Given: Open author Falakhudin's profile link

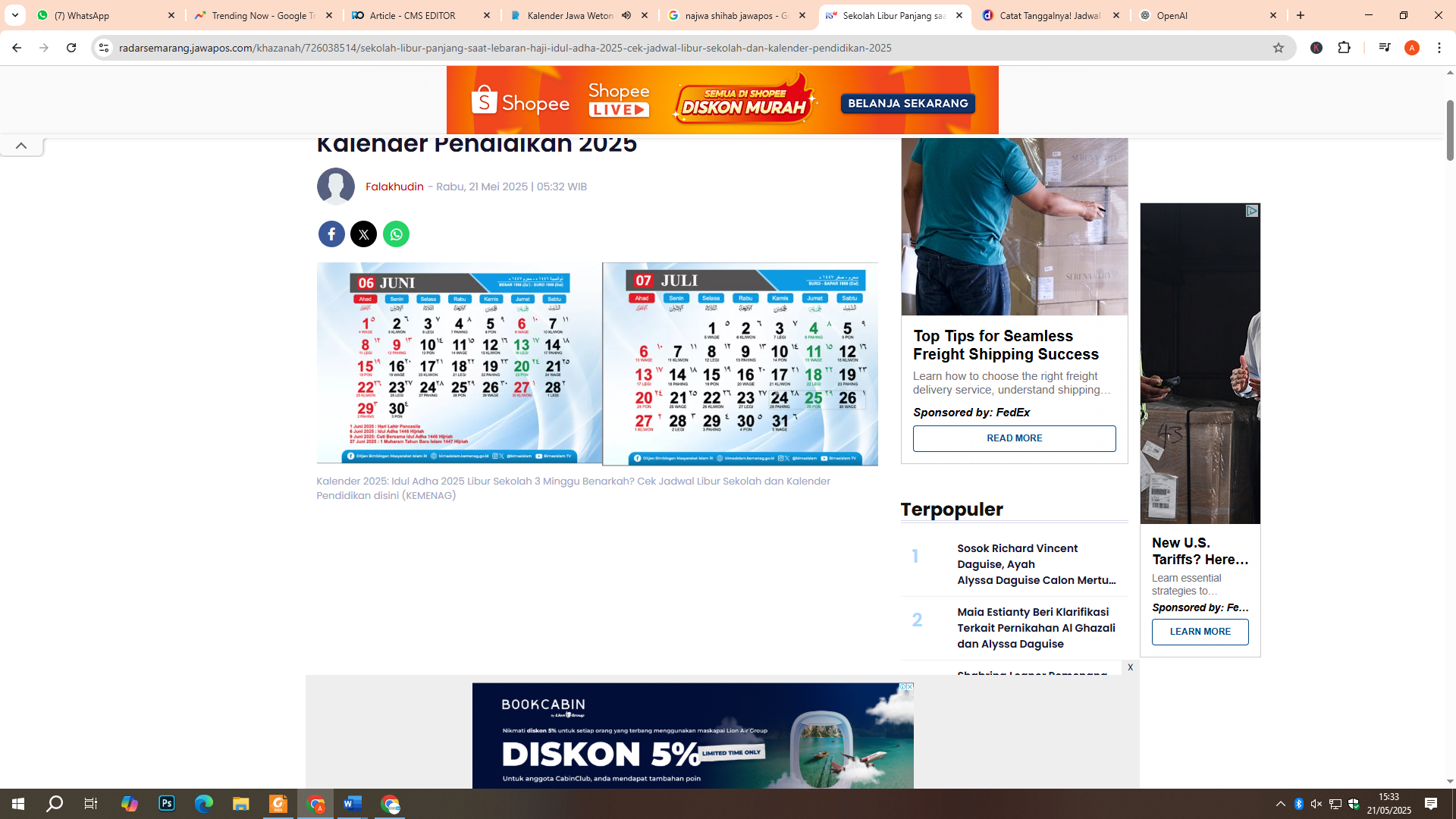Looking at the screenshot, I should pos(394,186).
